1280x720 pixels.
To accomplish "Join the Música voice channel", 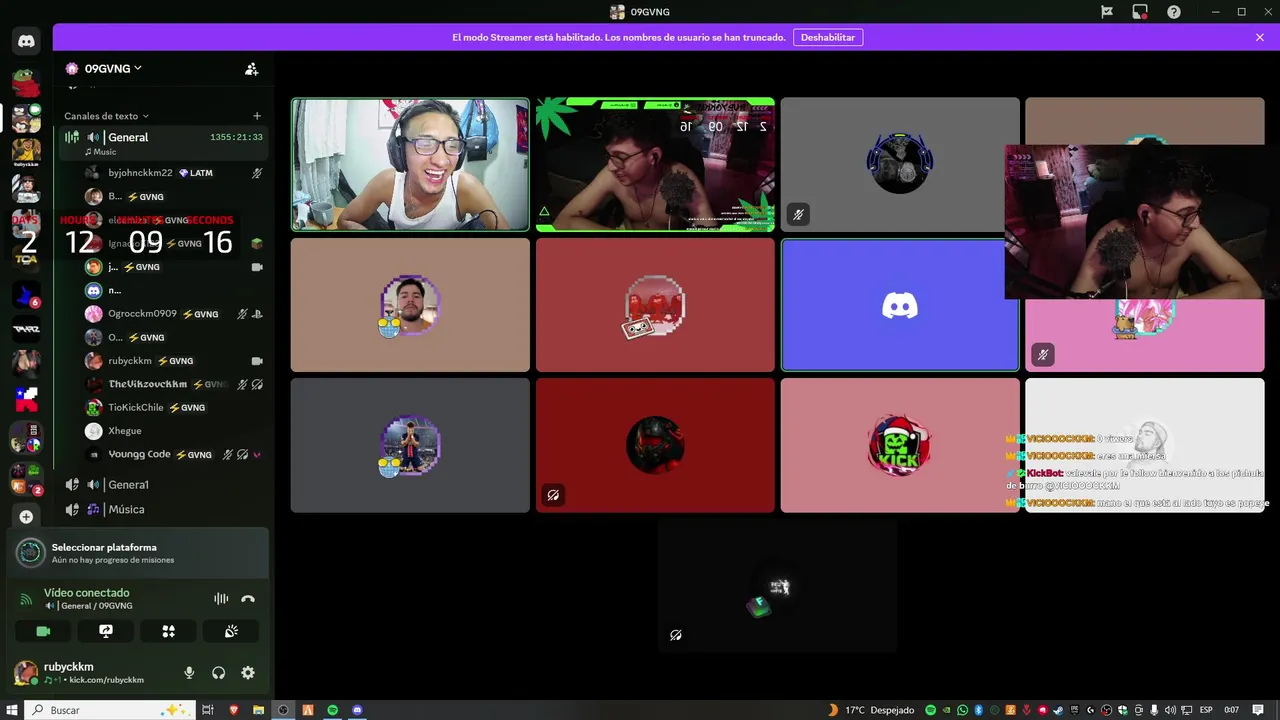I will point(163,509).
